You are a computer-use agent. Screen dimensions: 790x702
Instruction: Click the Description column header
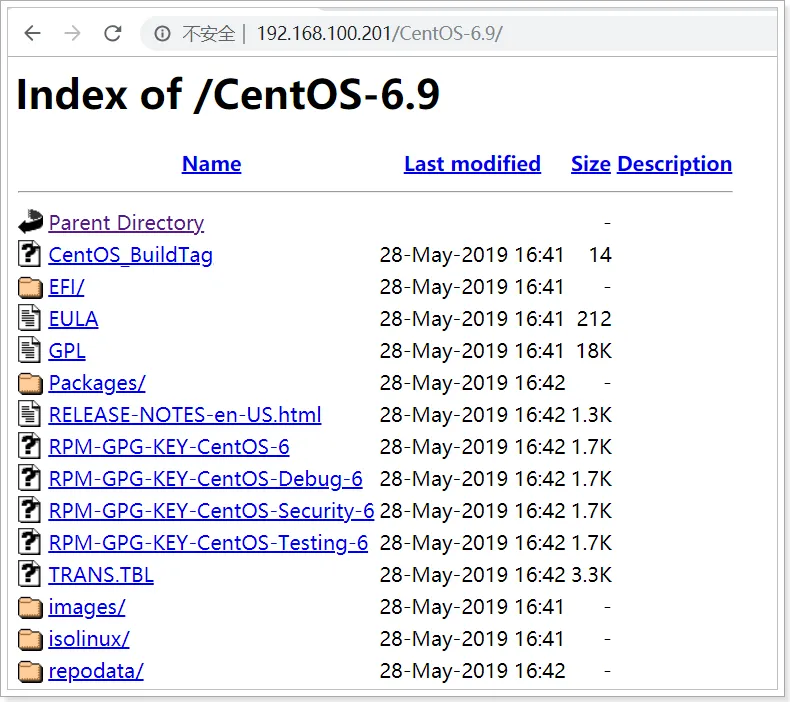(674, 164)
